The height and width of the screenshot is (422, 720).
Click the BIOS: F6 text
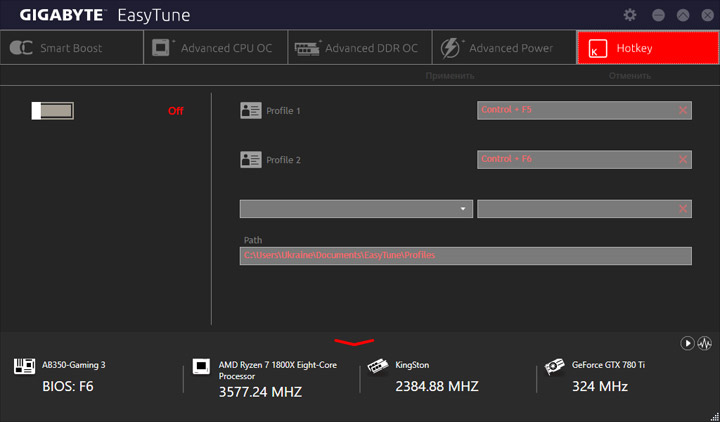[x=68, y=386]
